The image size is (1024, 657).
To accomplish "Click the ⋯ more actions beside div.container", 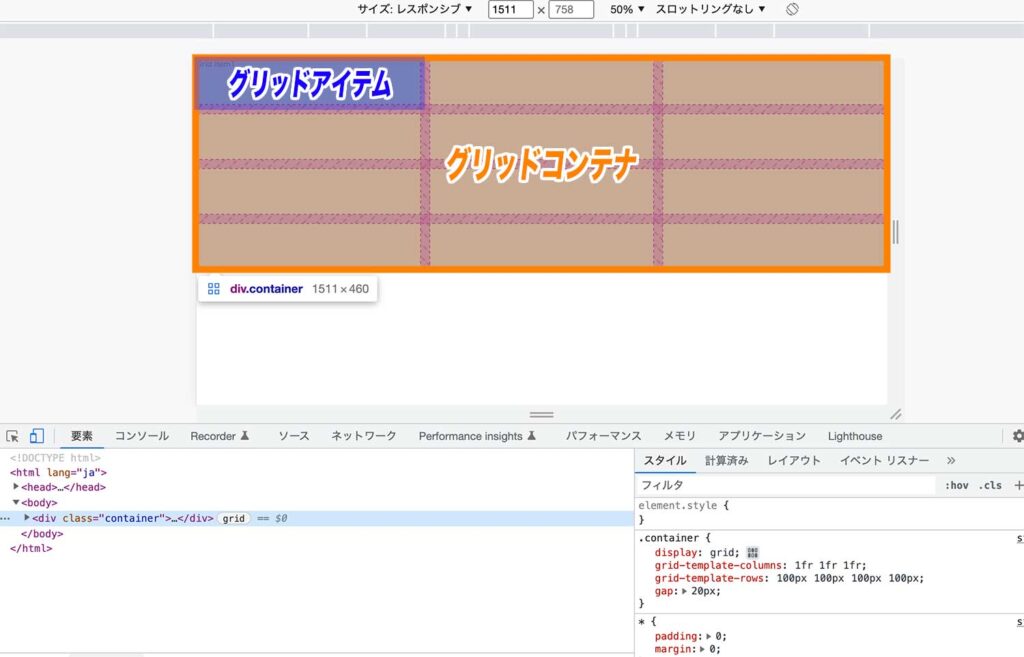I will (x=7, y=518).
